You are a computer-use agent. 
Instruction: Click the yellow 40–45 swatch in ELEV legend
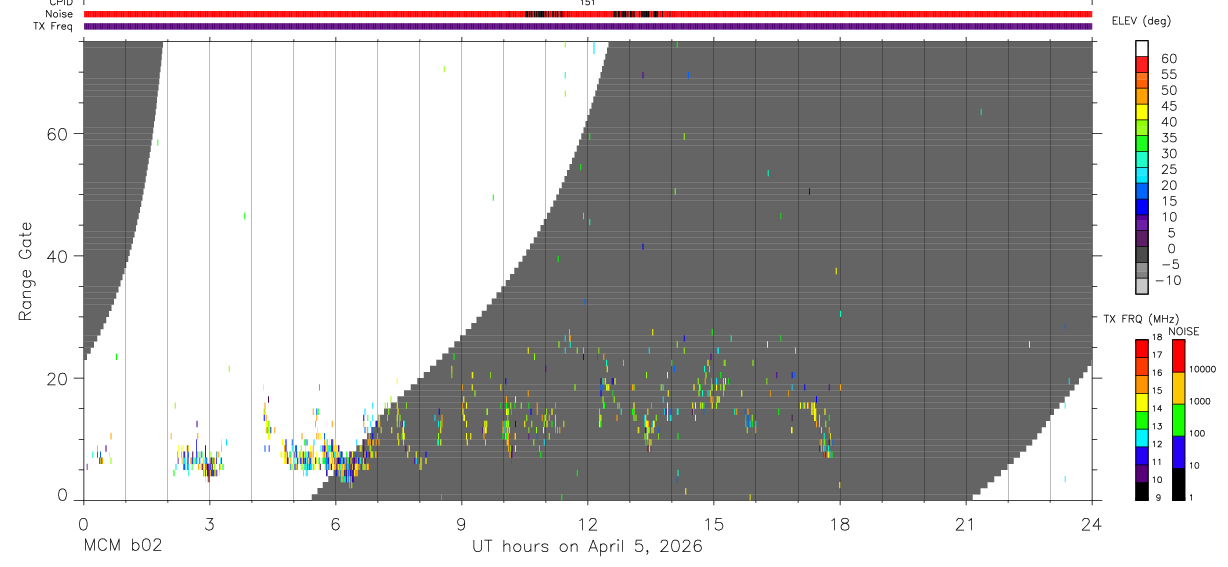coord(1142,112)
